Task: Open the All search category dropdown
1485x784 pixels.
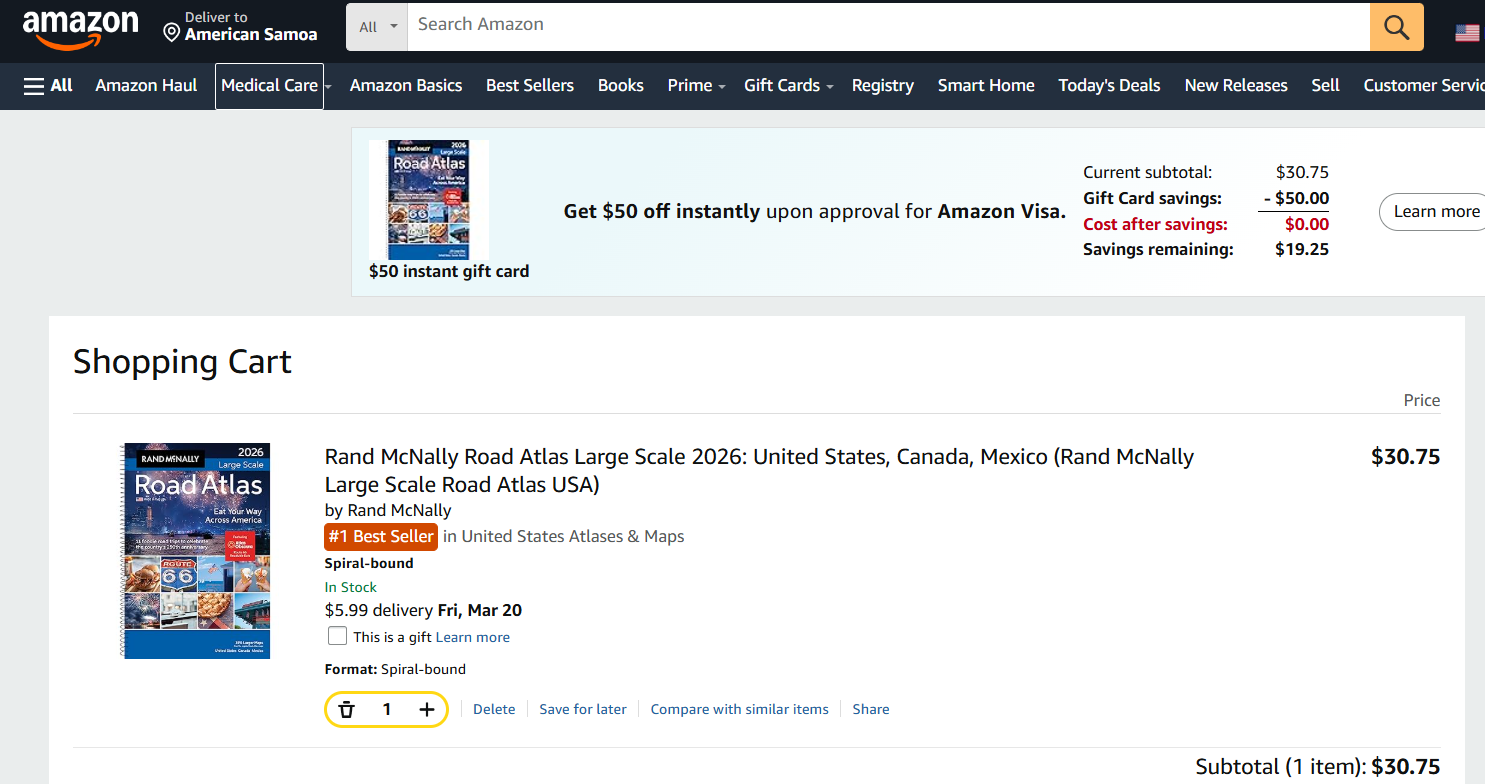Action: [x=376, y=27]
